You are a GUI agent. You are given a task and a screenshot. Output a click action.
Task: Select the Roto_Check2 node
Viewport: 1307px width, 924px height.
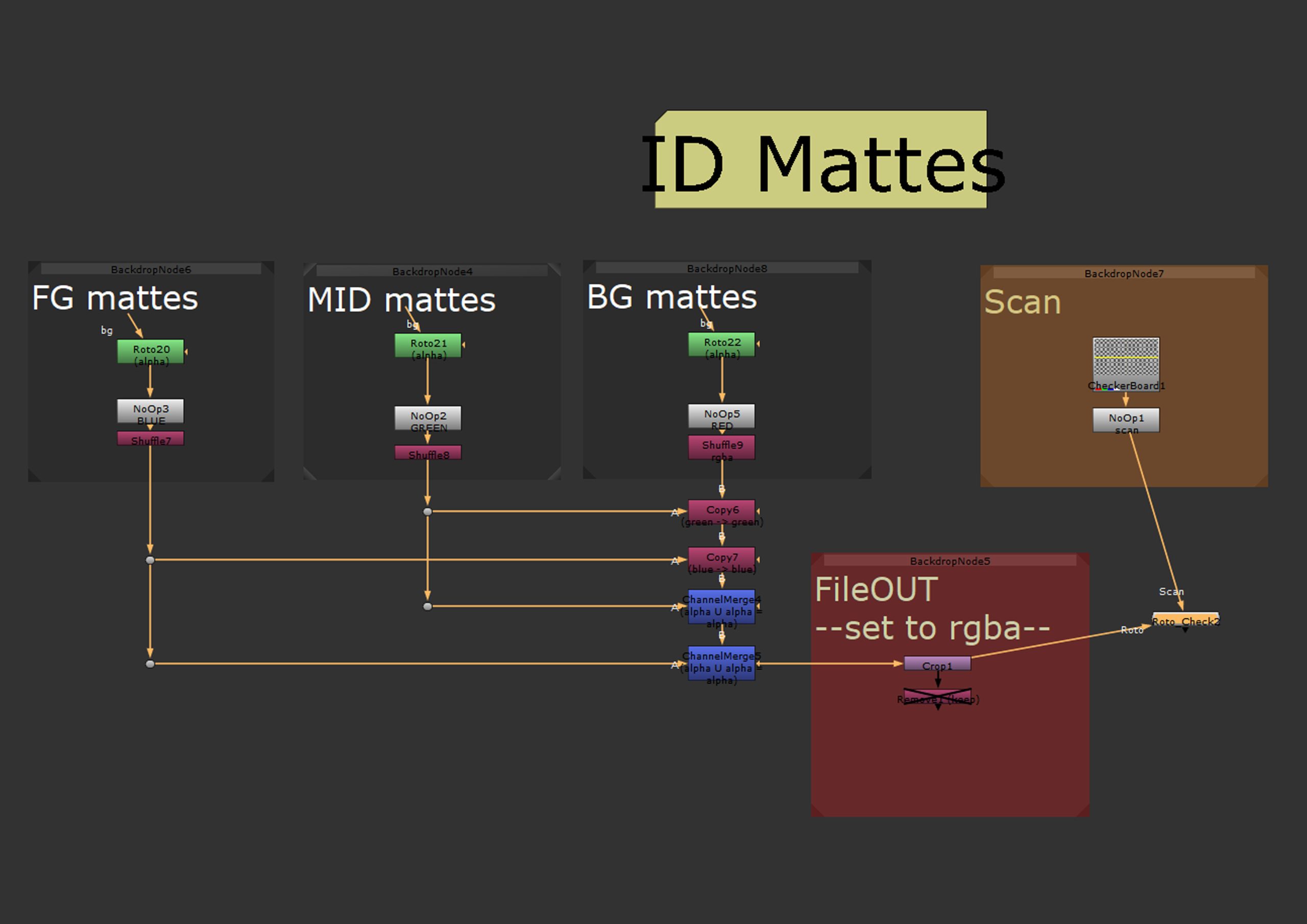click(1185, 619)
